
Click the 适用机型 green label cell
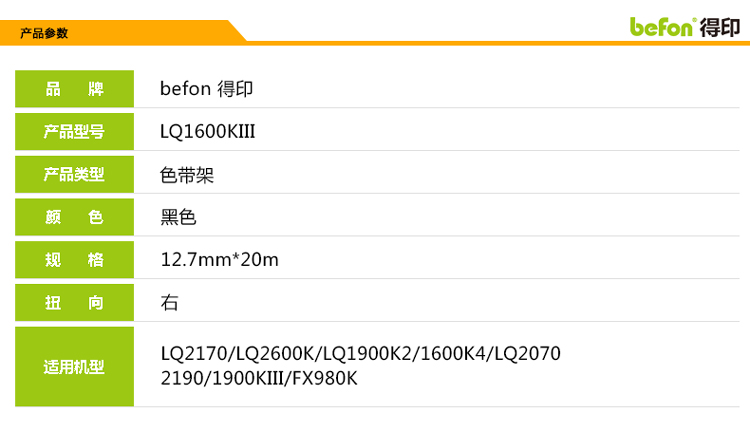pyautogui.click(x=75, y=367)
